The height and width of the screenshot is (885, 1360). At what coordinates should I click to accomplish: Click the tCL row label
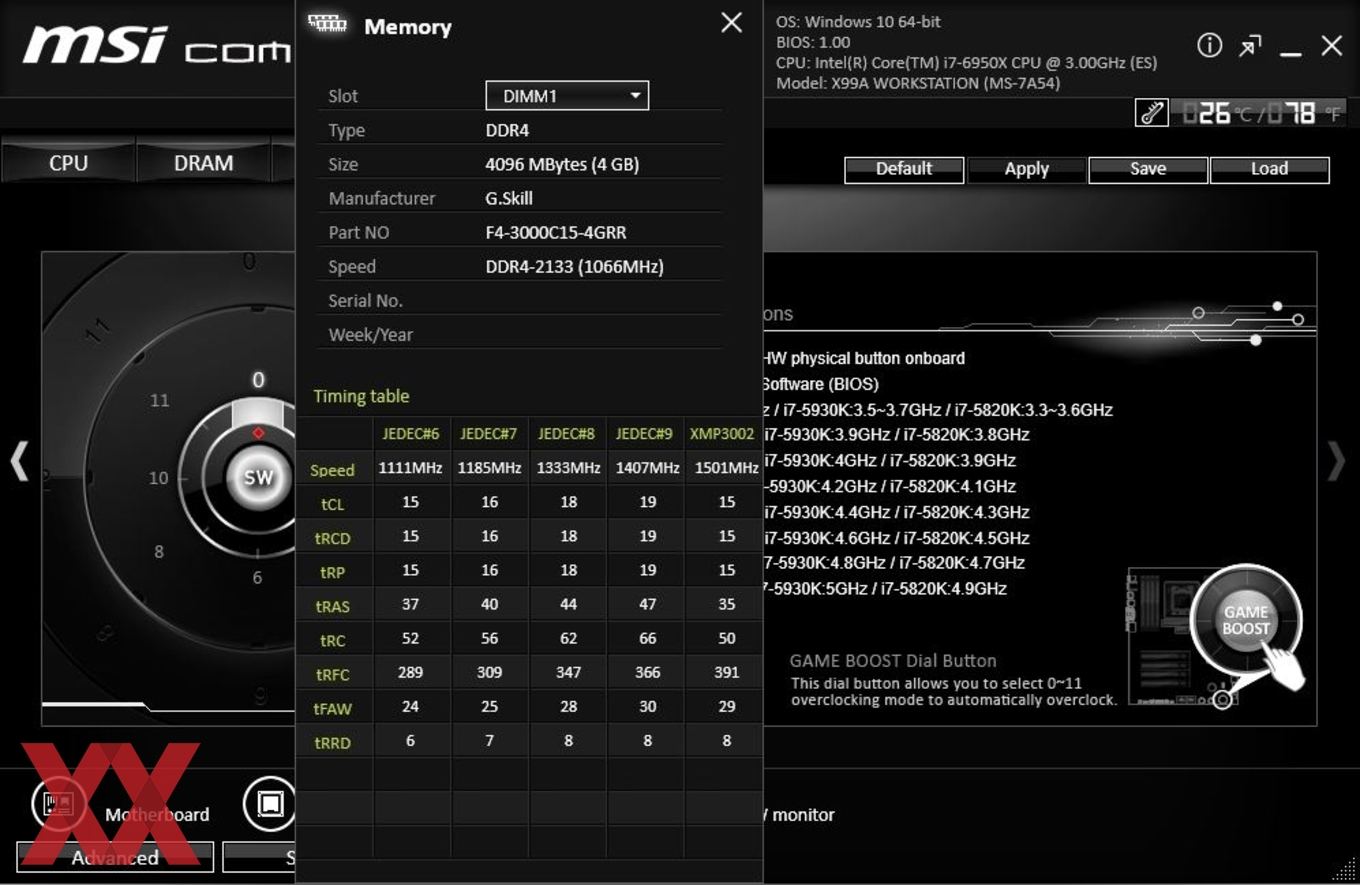coord(334,504)
